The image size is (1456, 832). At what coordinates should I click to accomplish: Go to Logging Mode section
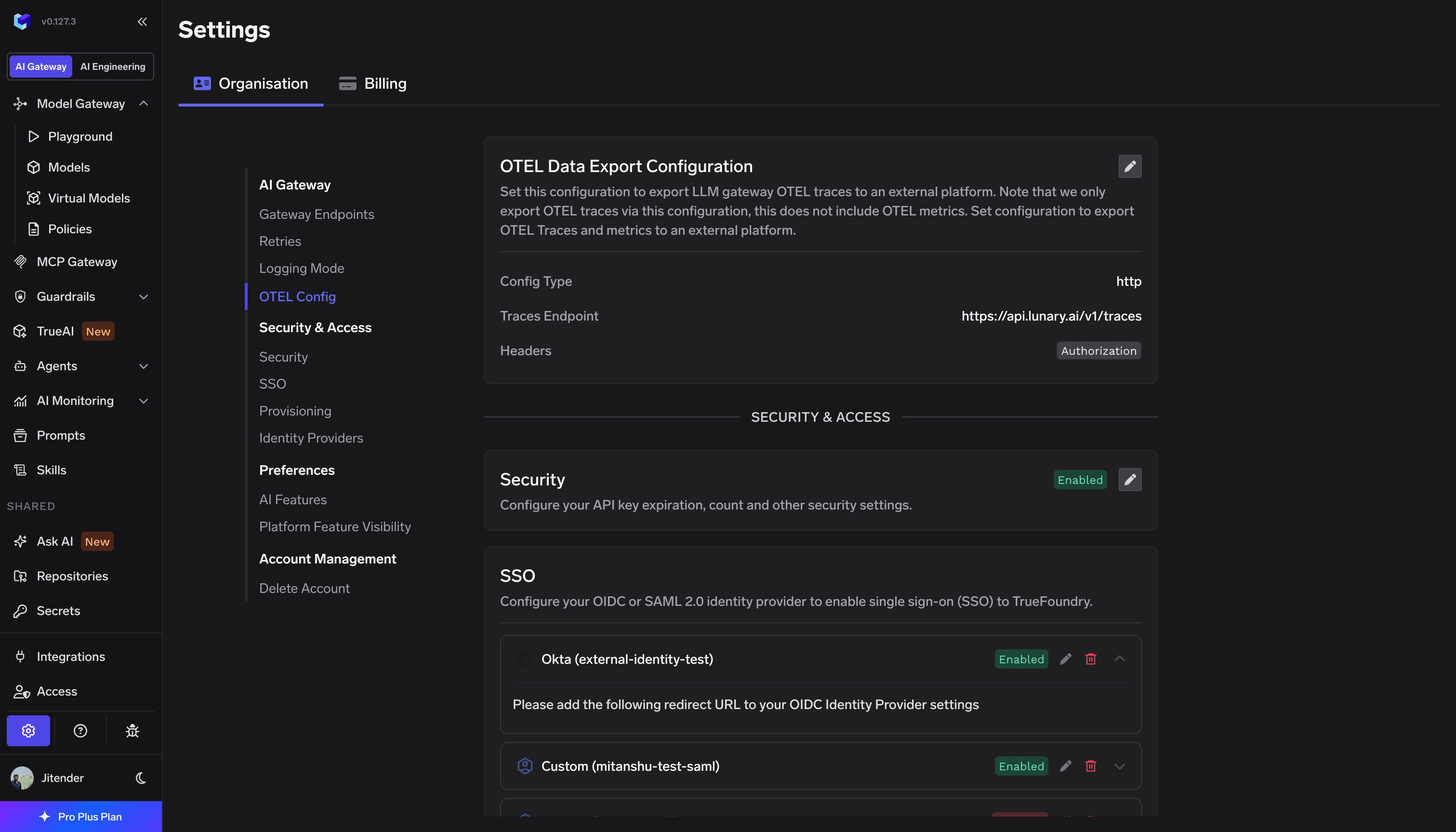click(302, 268)
